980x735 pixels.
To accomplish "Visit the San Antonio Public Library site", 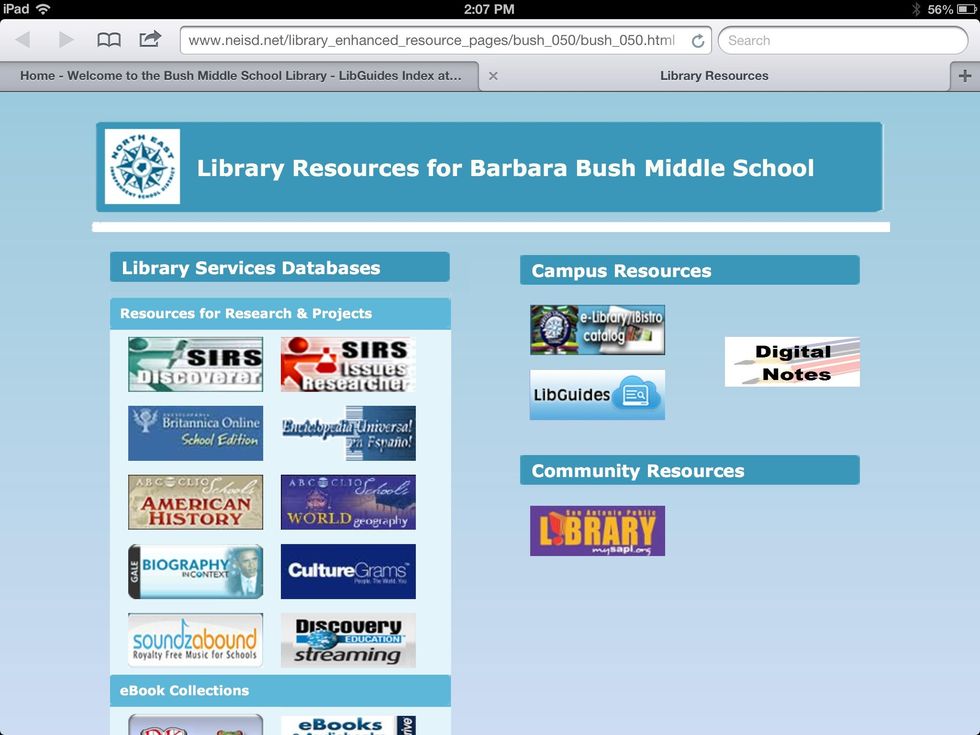I will click(597, 531).
